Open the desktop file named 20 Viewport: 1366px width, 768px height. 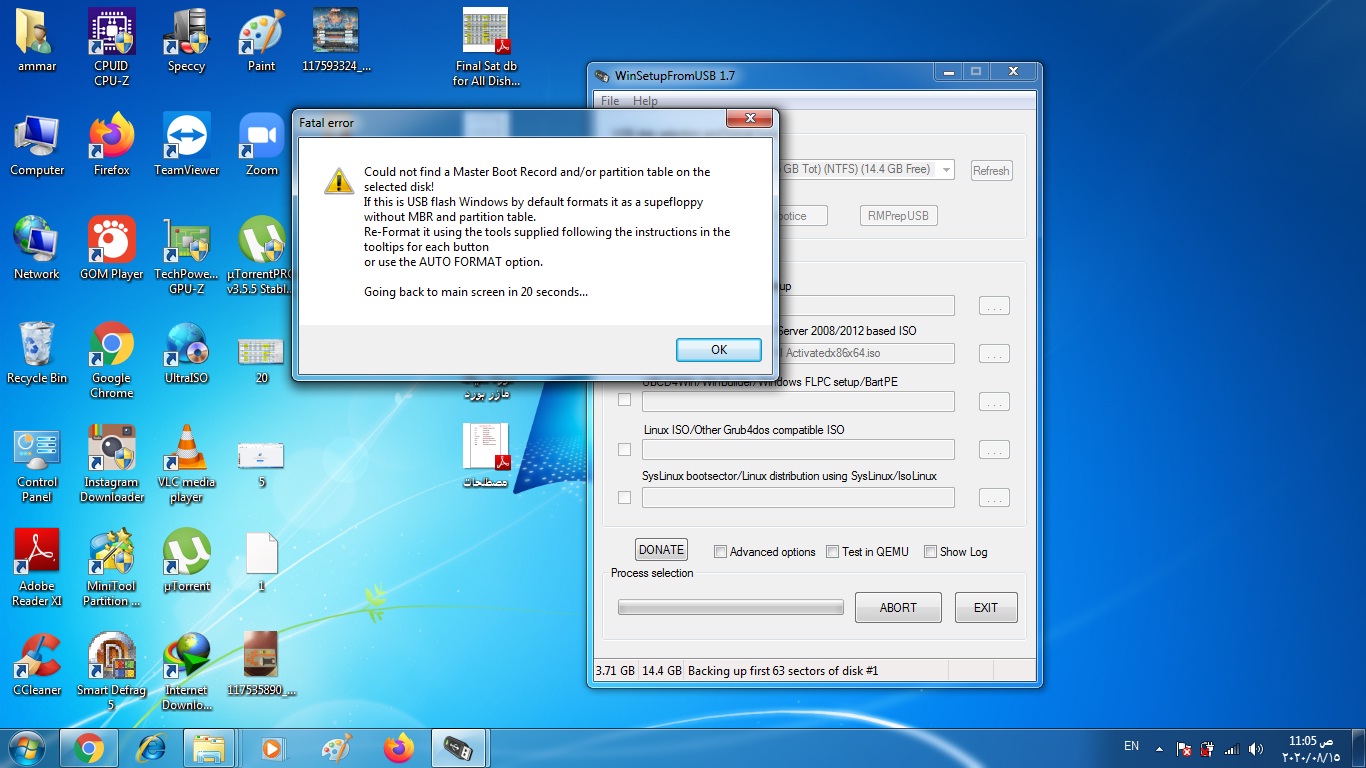coord(261,360)
